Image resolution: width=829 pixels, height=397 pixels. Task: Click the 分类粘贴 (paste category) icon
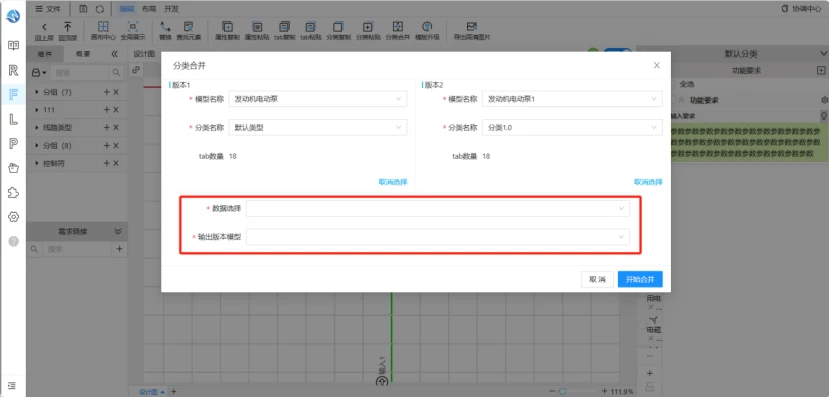pyautogui.click(x=368, y=27)
